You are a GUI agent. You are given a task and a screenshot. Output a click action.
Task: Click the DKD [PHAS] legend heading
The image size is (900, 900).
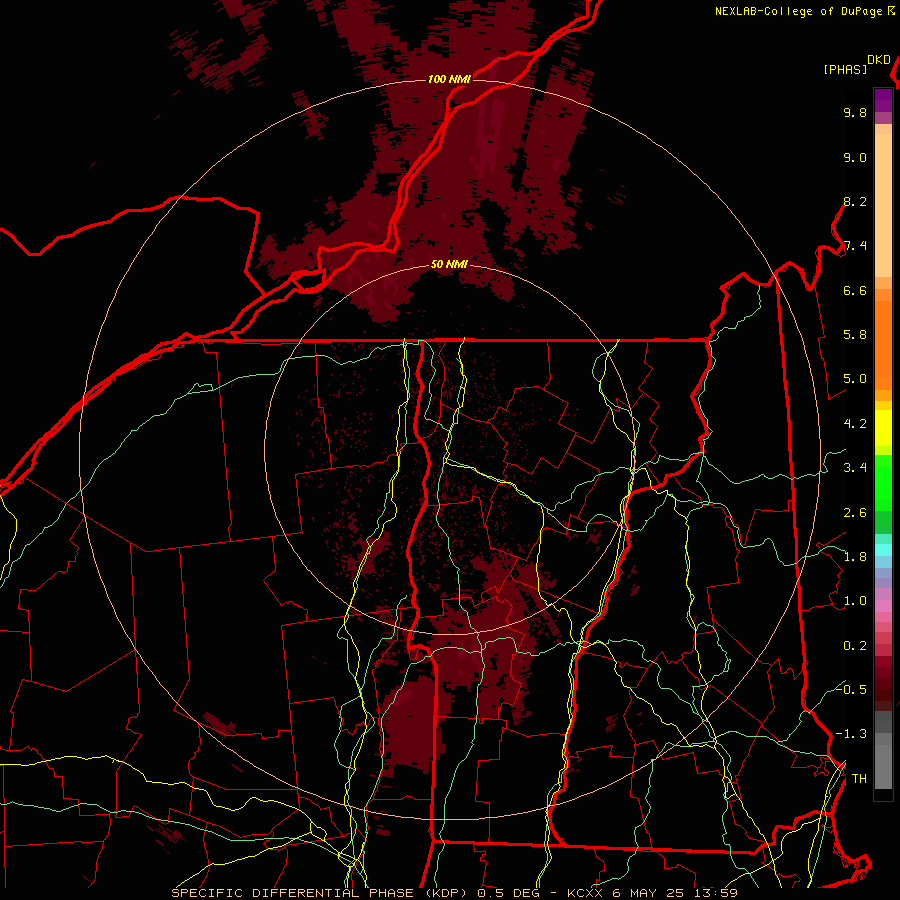856,65
